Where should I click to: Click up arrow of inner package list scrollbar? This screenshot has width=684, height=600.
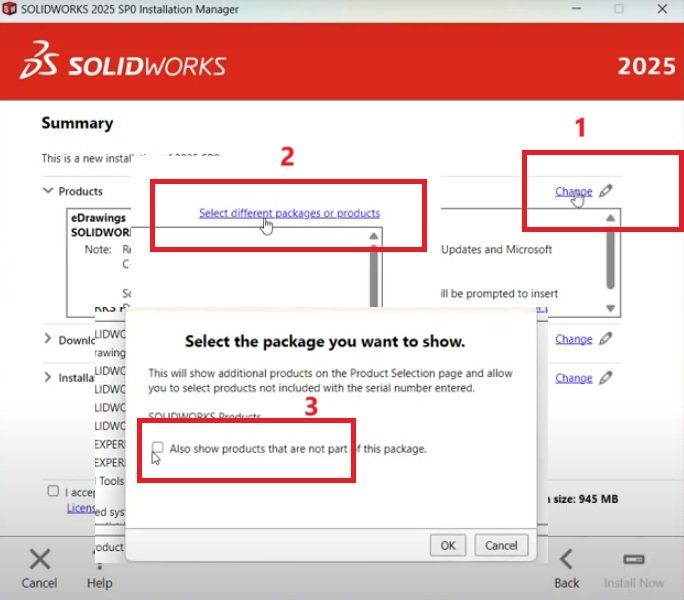(373, 236)
